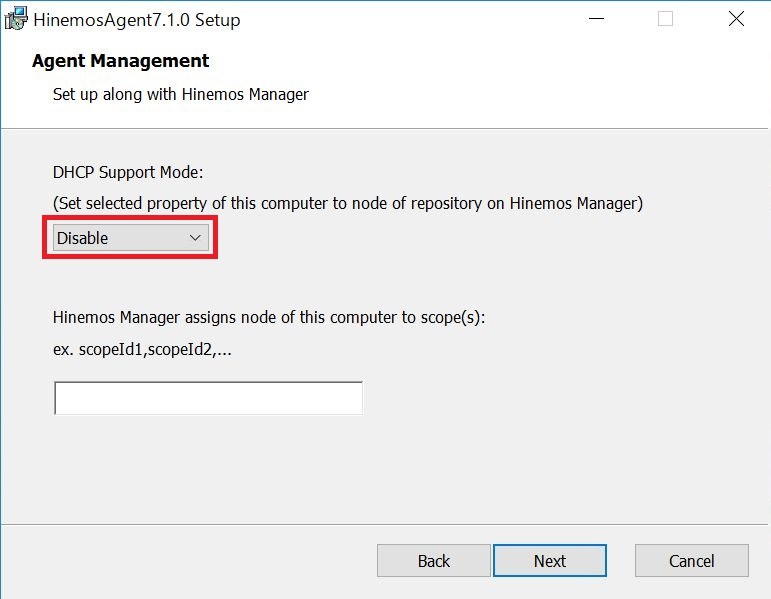
Task: Click 'Hinemos Manager assigns node' label text
Action: (269, 317)
